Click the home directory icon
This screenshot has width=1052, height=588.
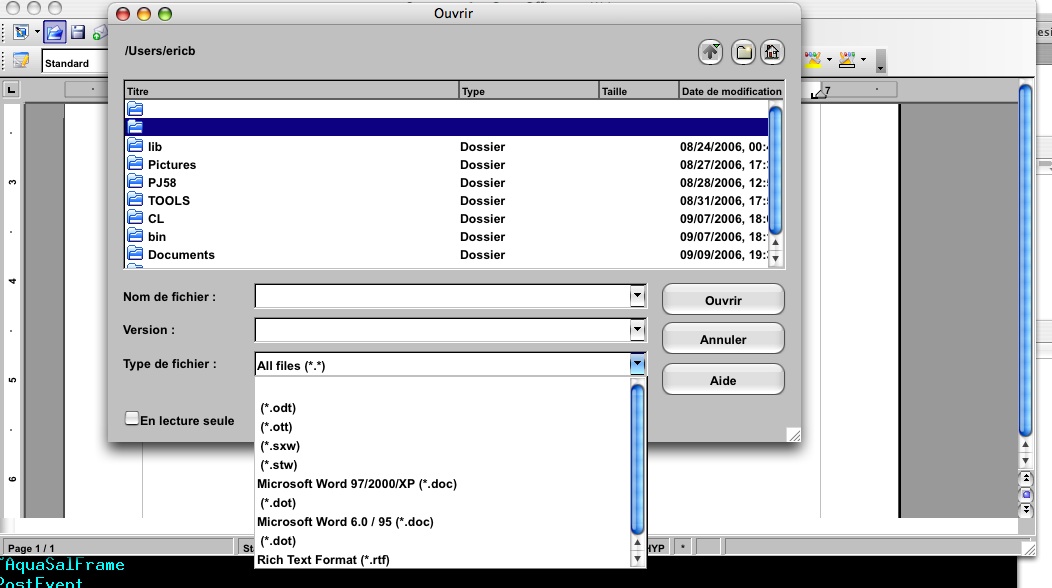pyautogui.click(x=772, y=52)
